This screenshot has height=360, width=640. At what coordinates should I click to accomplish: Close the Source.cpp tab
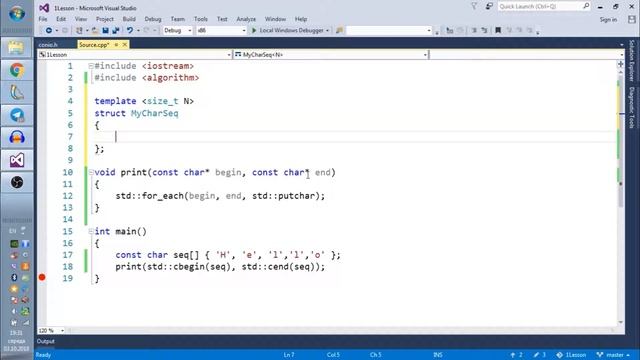pyautogui.click(x=125, y=44)
